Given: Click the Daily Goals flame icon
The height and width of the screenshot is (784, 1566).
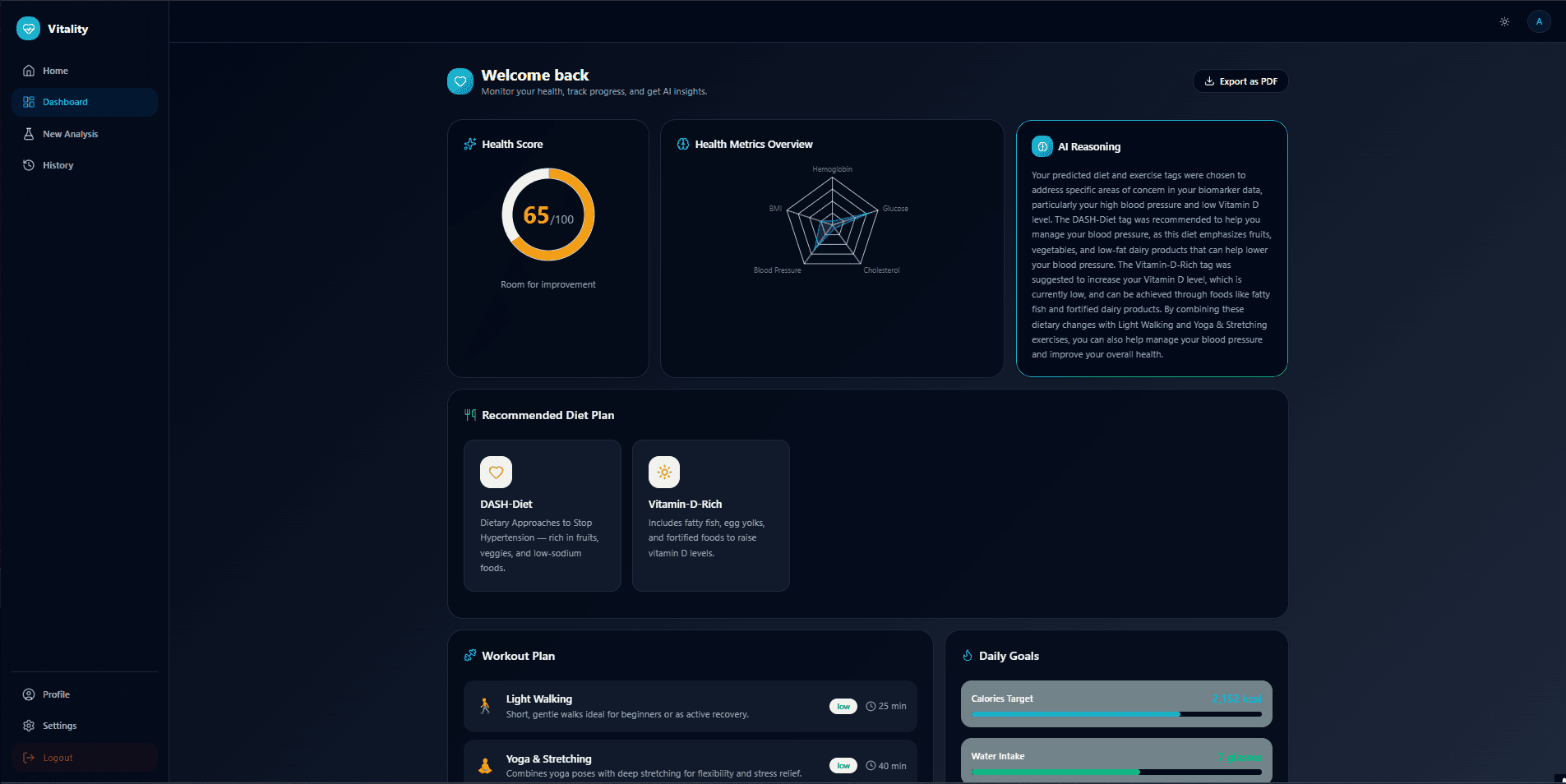Looking at the screenshot, I should point(968,656).
